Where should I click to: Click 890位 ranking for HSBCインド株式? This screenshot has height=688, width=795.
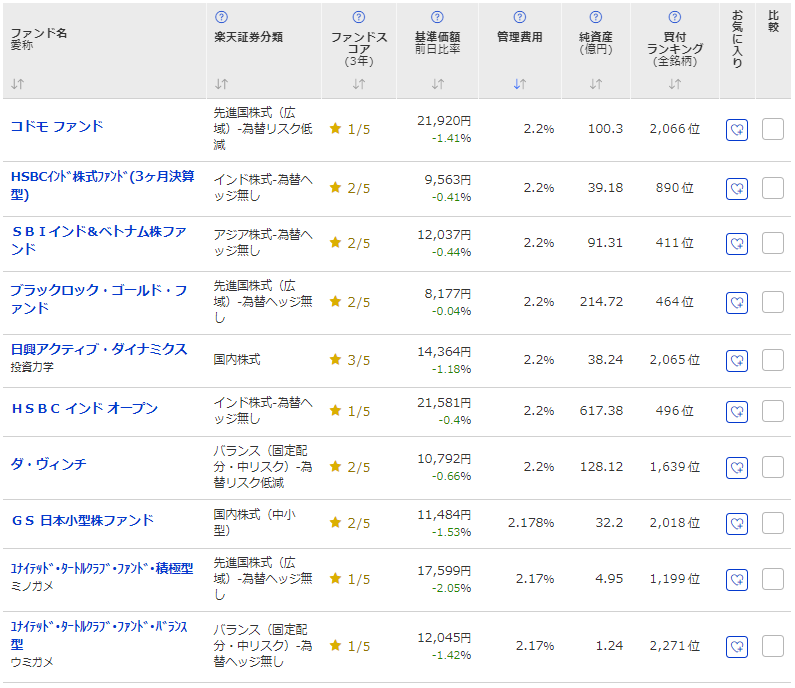[674, 188]
